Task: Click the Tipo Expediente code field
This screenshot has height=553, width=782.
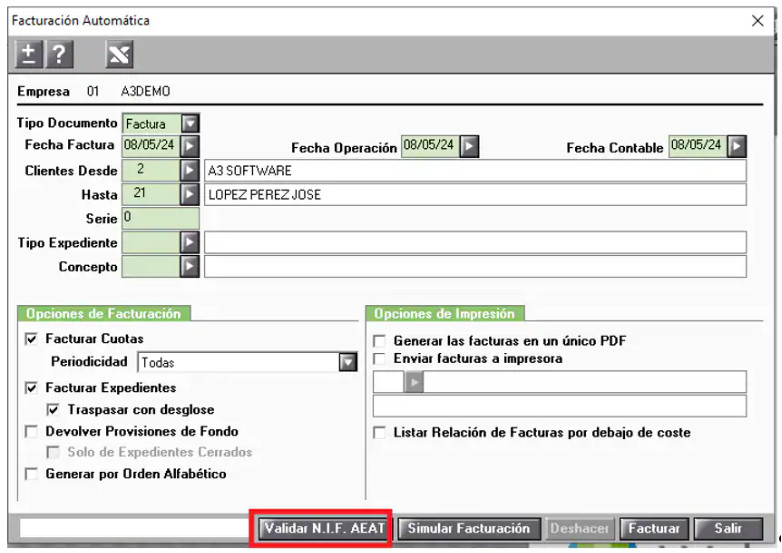Action: (151, 242)
